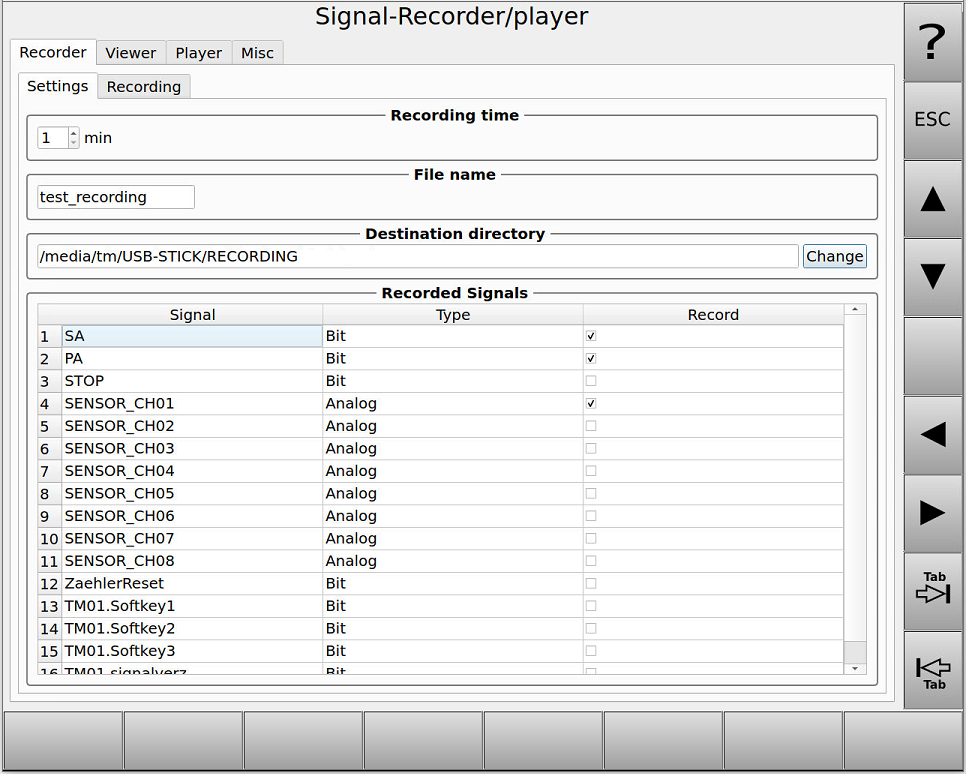Click the up arrow navigation key
The height and width of the screenshot is (774, 966).
click(x=931, y=200)
